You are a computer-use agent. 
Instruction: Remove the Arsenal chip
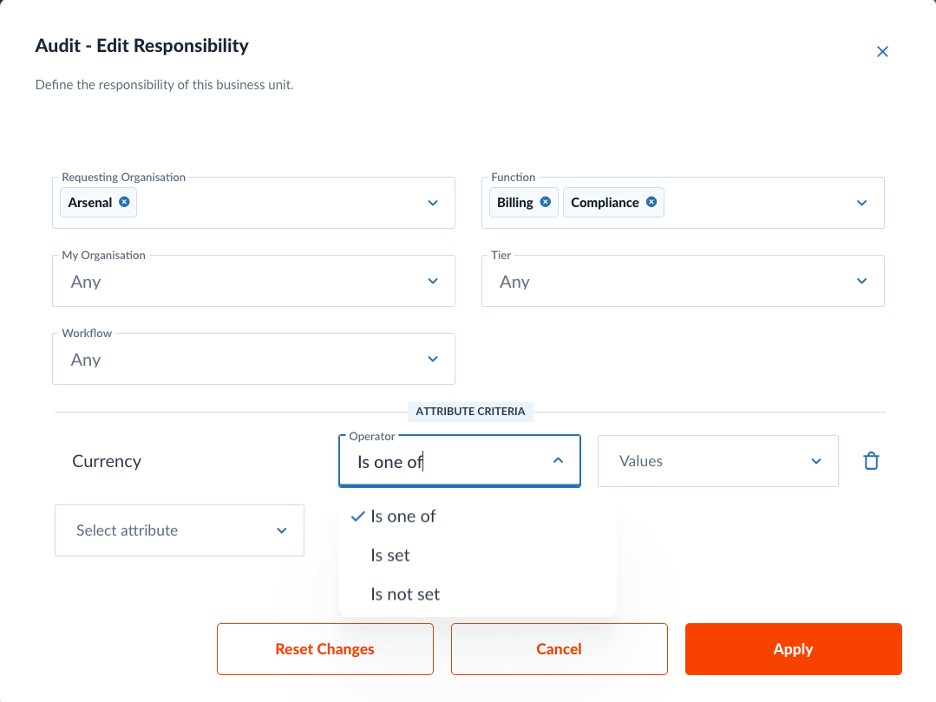124,202
